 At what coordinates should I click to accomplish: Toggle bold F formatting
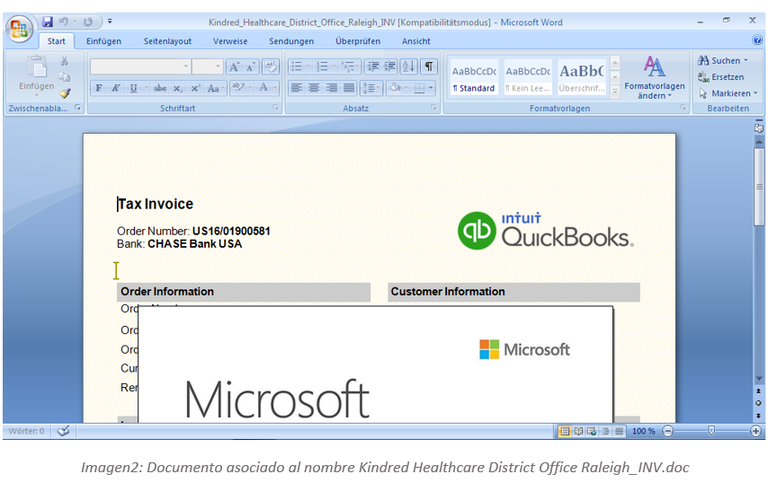[99, 88]
